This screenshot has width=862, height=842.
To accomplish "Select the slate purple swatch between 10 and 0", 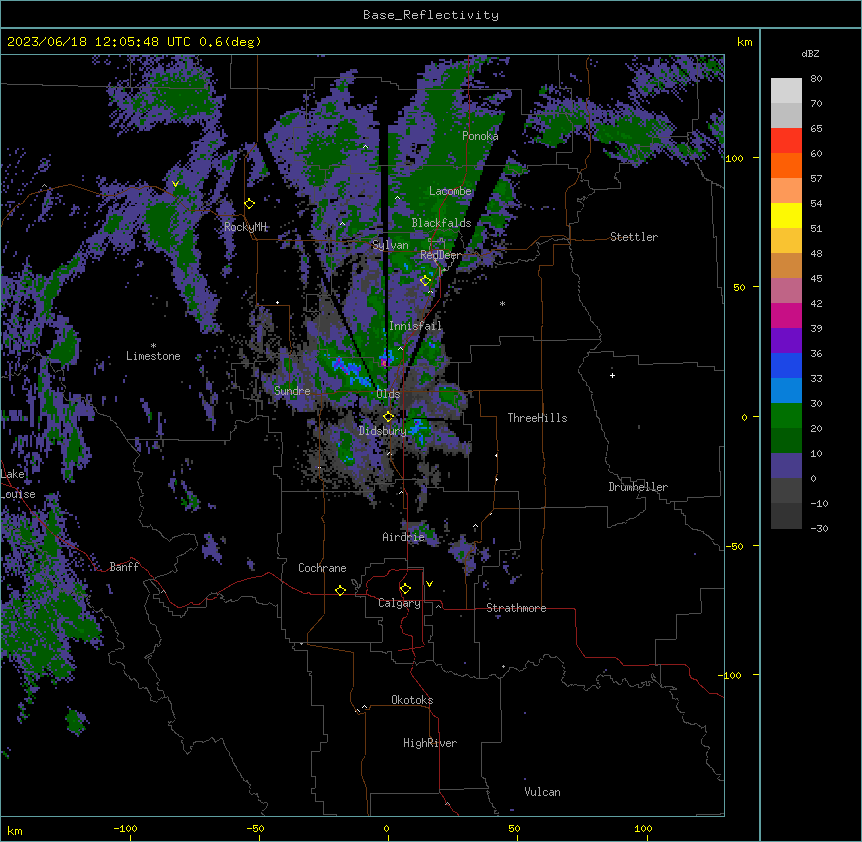I will tap(786, 466).
